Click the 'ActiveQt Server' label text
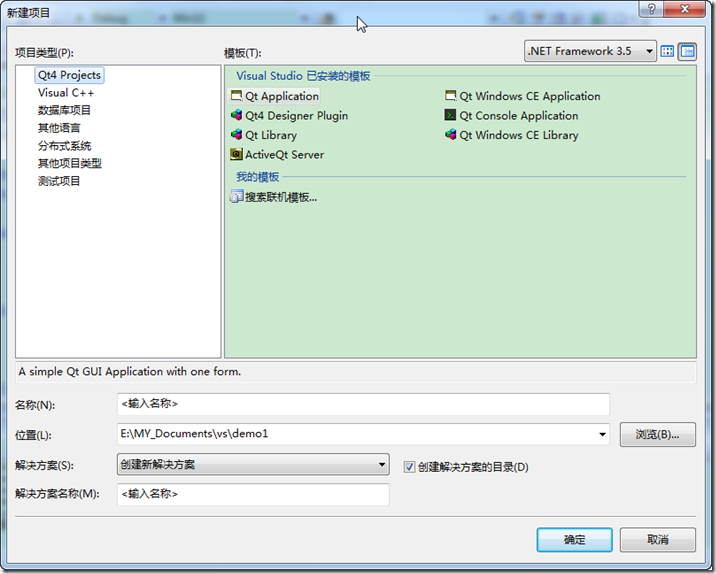 click(x=284, y=155)
